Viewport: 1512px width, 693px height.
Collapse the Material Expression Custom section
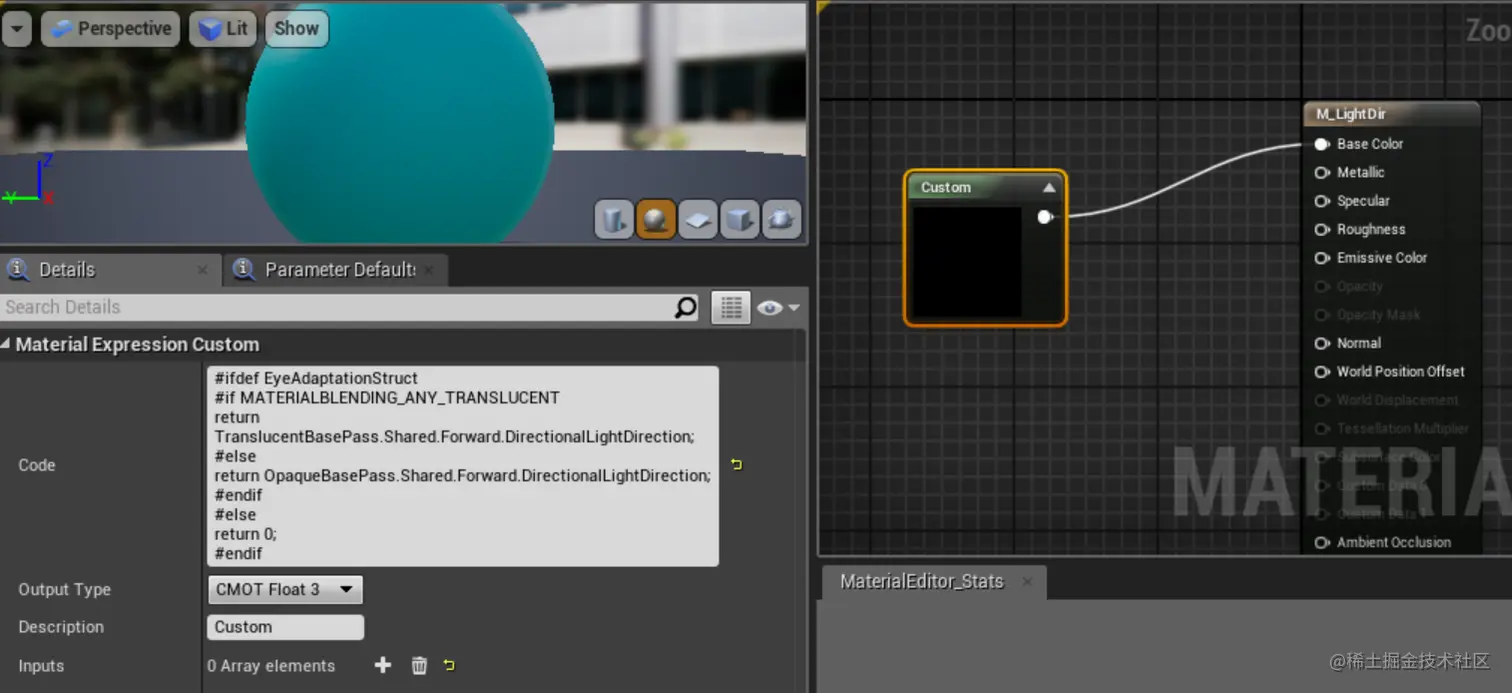pos(8,344)
